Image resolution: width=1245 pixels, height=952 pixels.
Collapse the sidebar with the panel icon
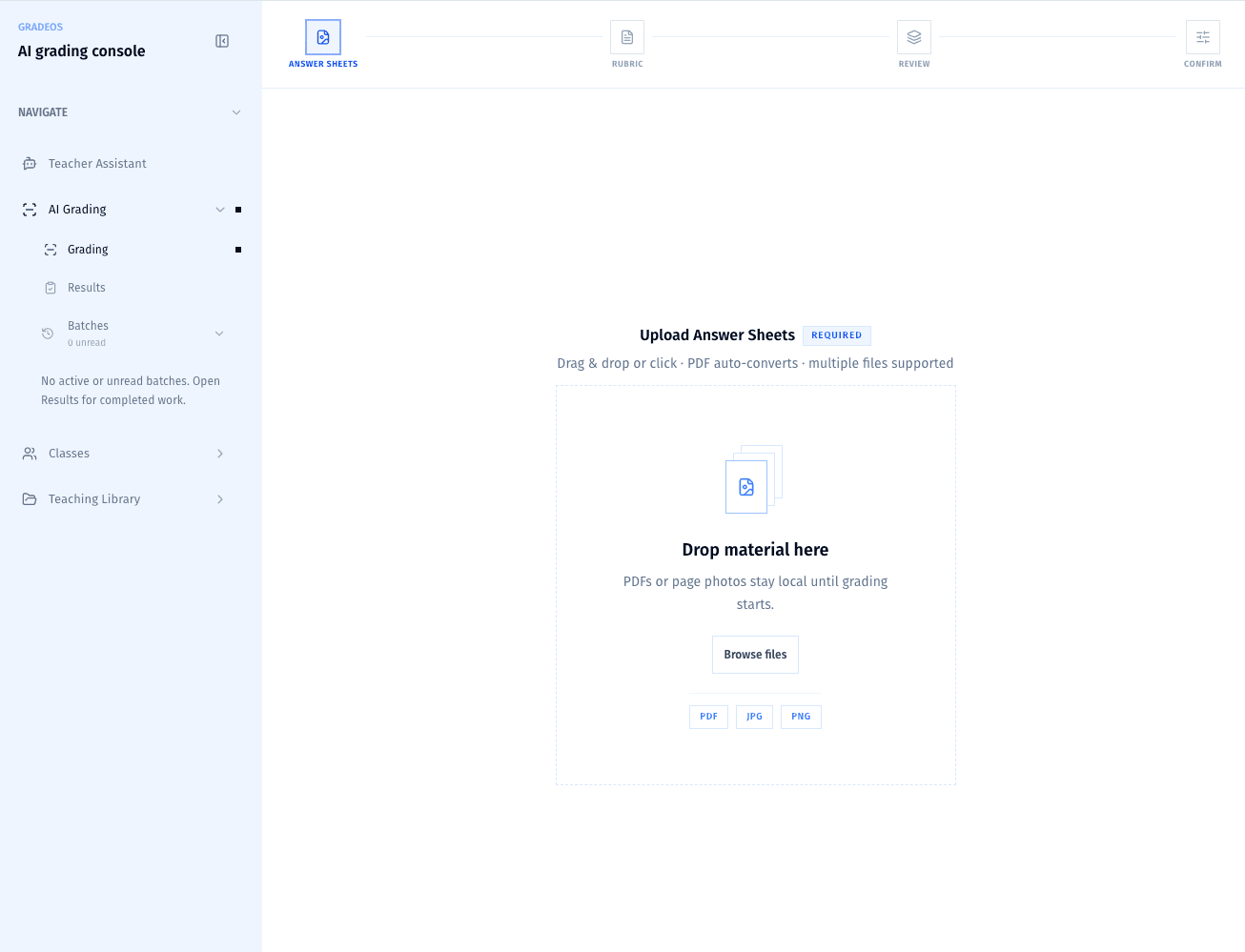point(222,41)
